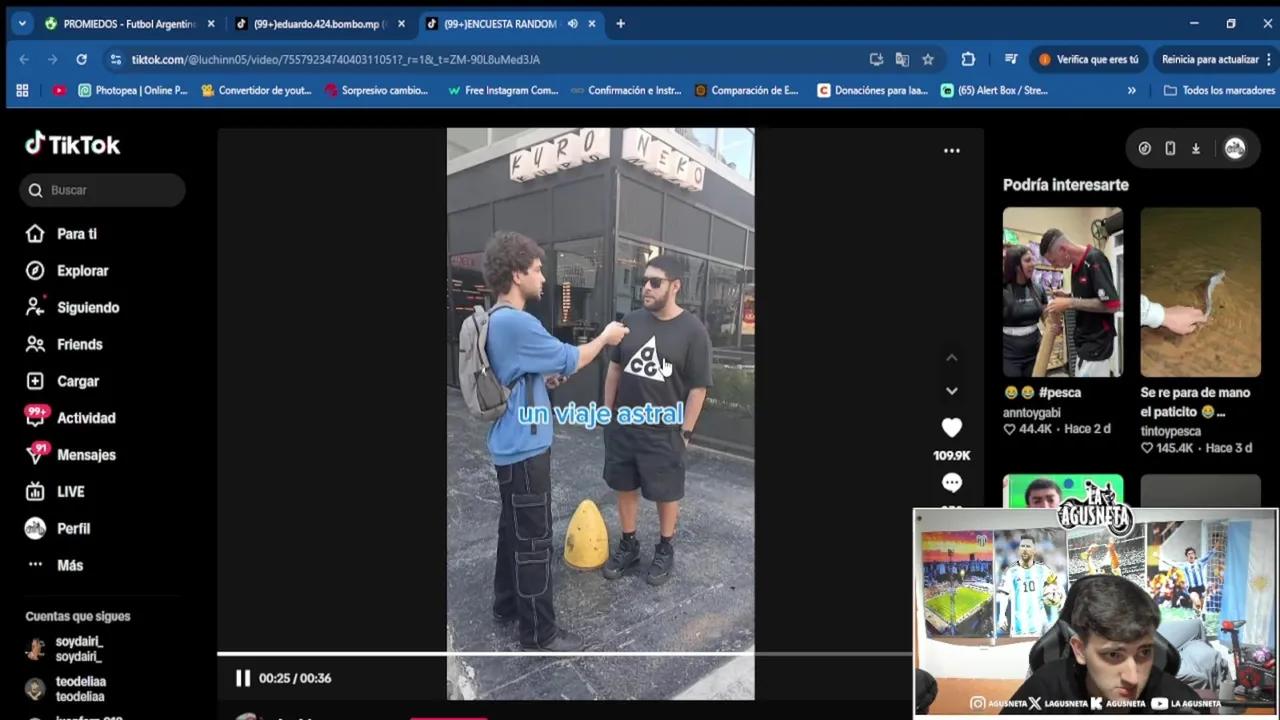Click Reinicia para actualizar button
The width and height of the screenshot is (1280, 720).
pos(1209,60)
